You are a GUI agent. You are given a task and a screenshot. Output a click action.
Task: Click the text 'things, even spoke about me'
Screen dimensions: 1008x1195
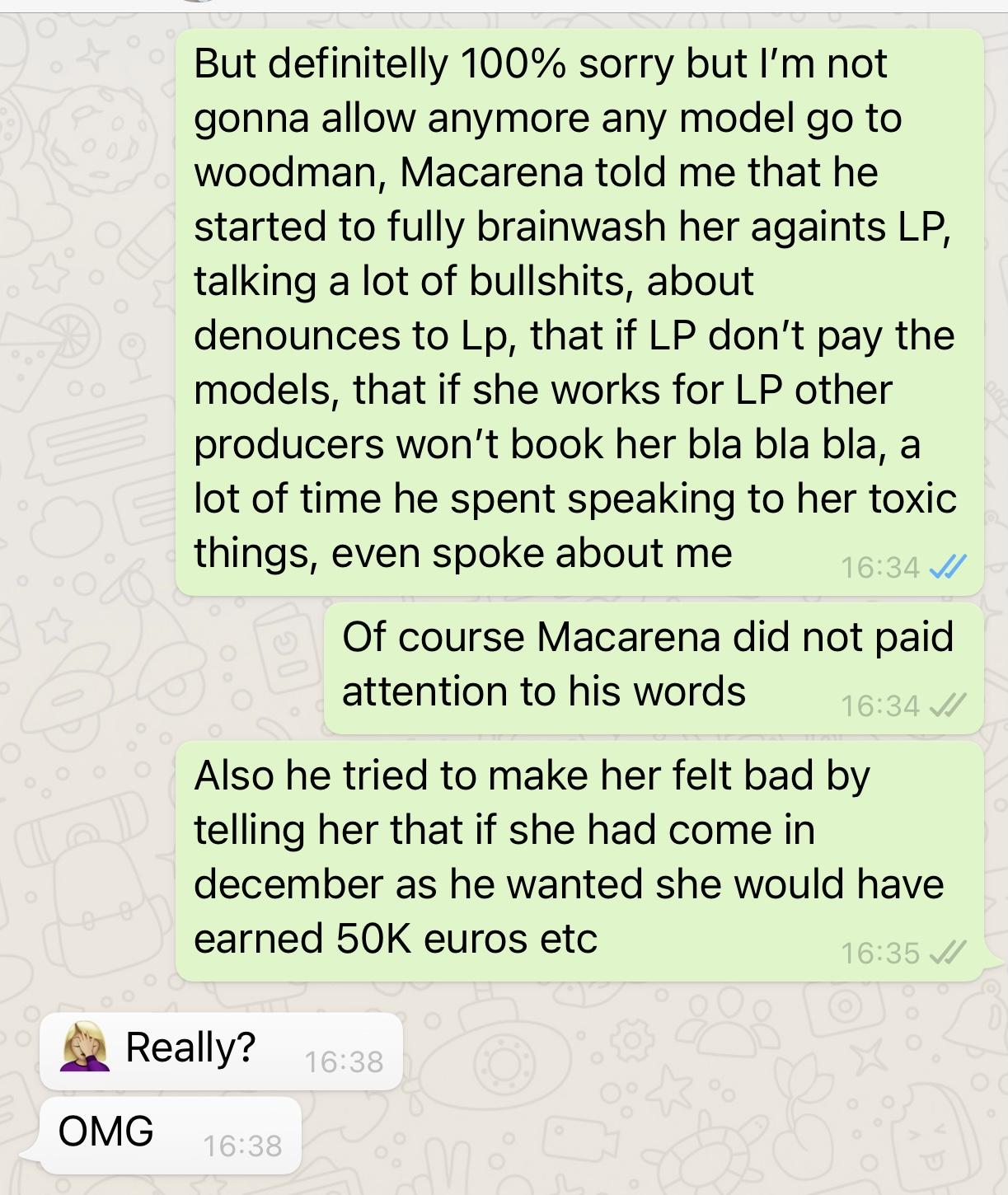pyautogui.click(x=463, y=553)
